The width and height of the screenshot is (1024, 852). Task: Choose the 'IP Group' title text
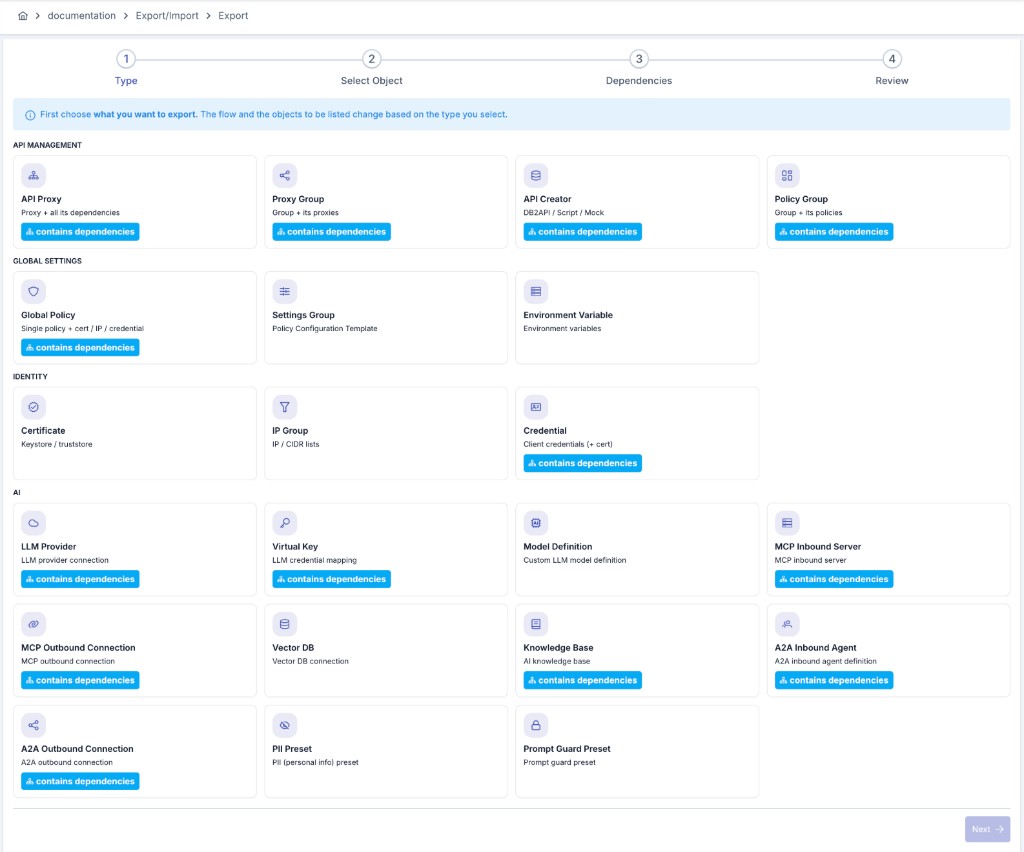point(290,431)
